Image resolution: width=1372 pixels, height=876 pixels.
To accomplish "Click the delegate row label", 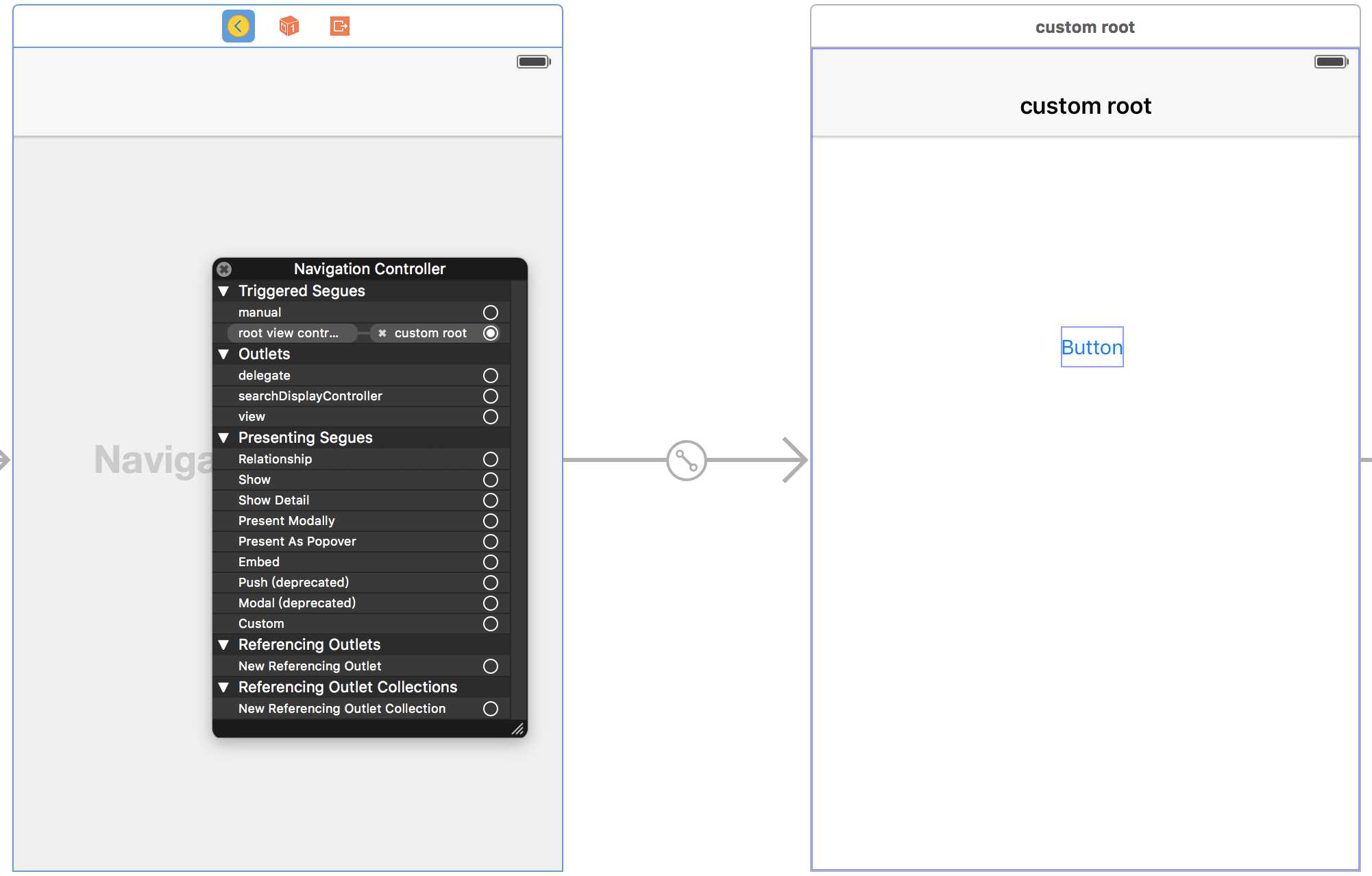I will [265, 376].
